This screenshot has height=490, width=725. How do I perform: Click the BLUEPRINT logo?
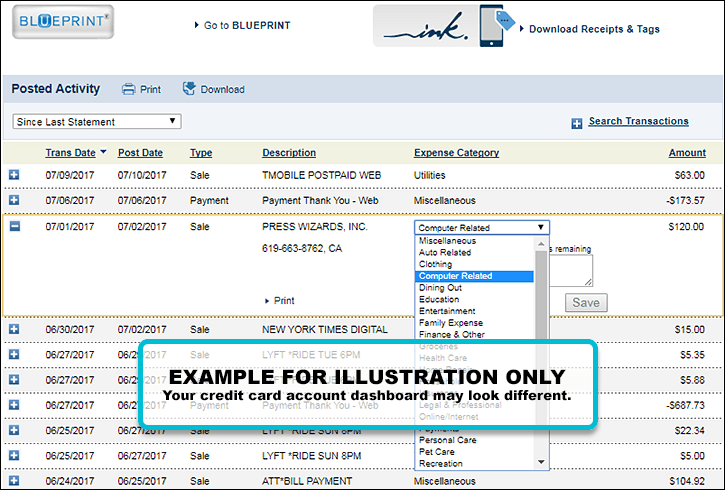63,22
